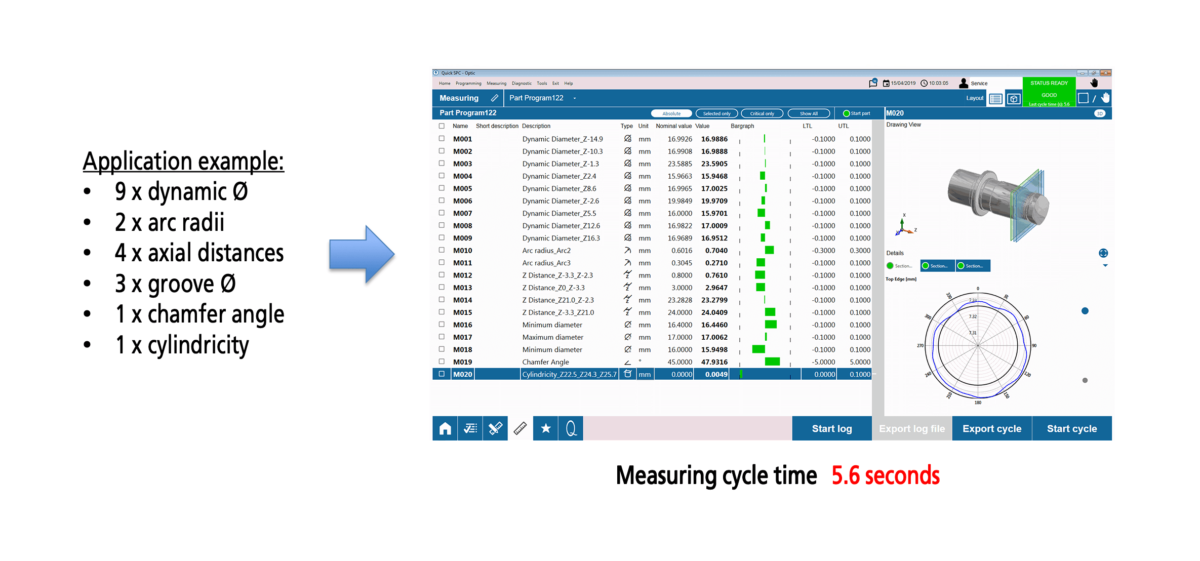Click the minimum diameter type icon for M016
The width and height of the screenshot is (1200, 561).
point(628,325)
